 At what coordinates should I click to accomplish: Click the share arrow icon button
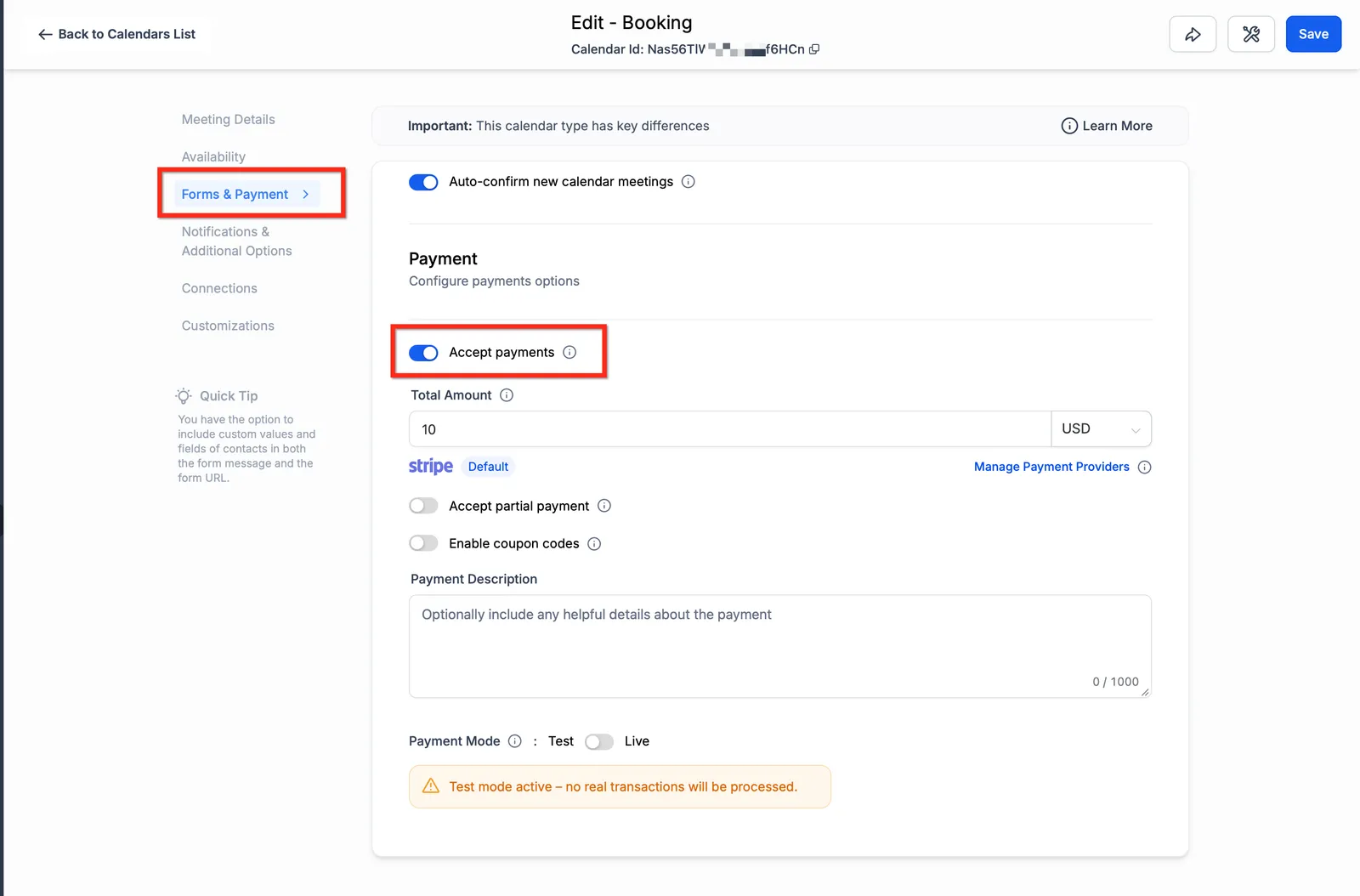[x=1193, y=34]
